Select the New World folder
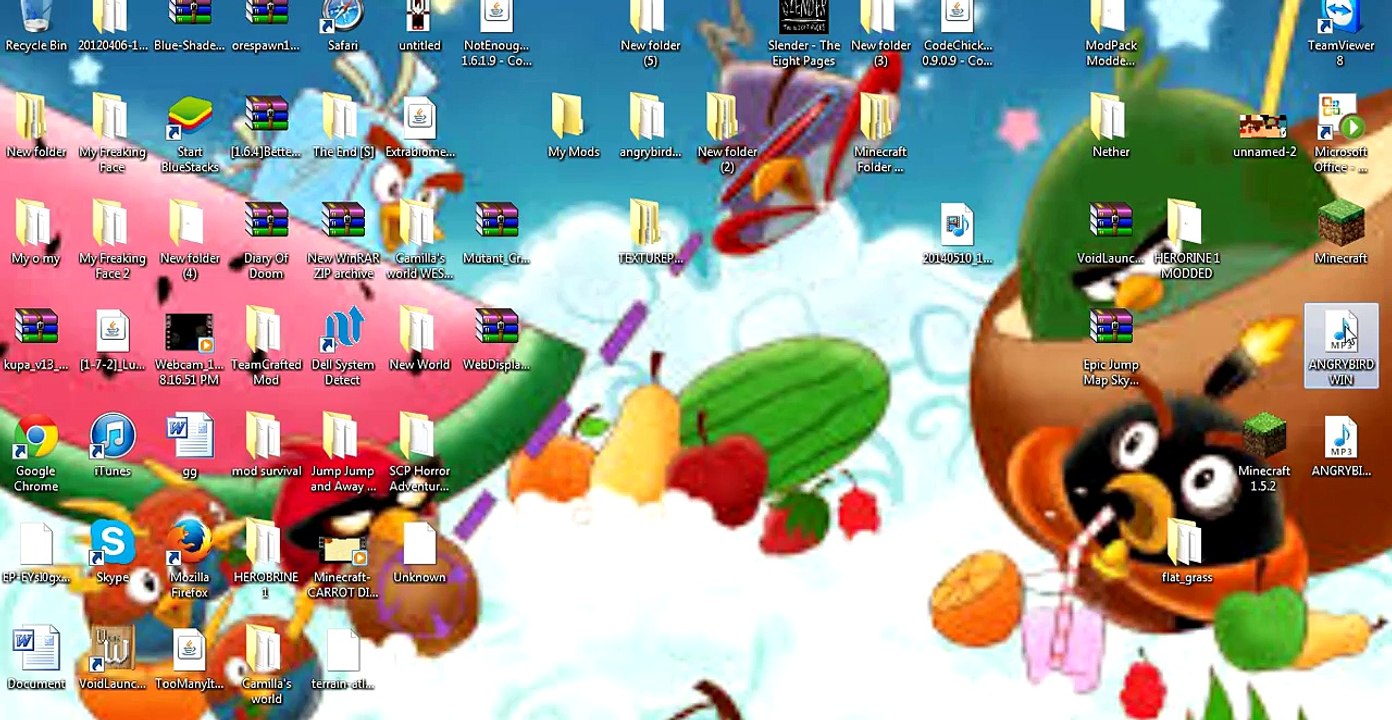The height and width of the screenshot is (720, 1392). point(420,341)
